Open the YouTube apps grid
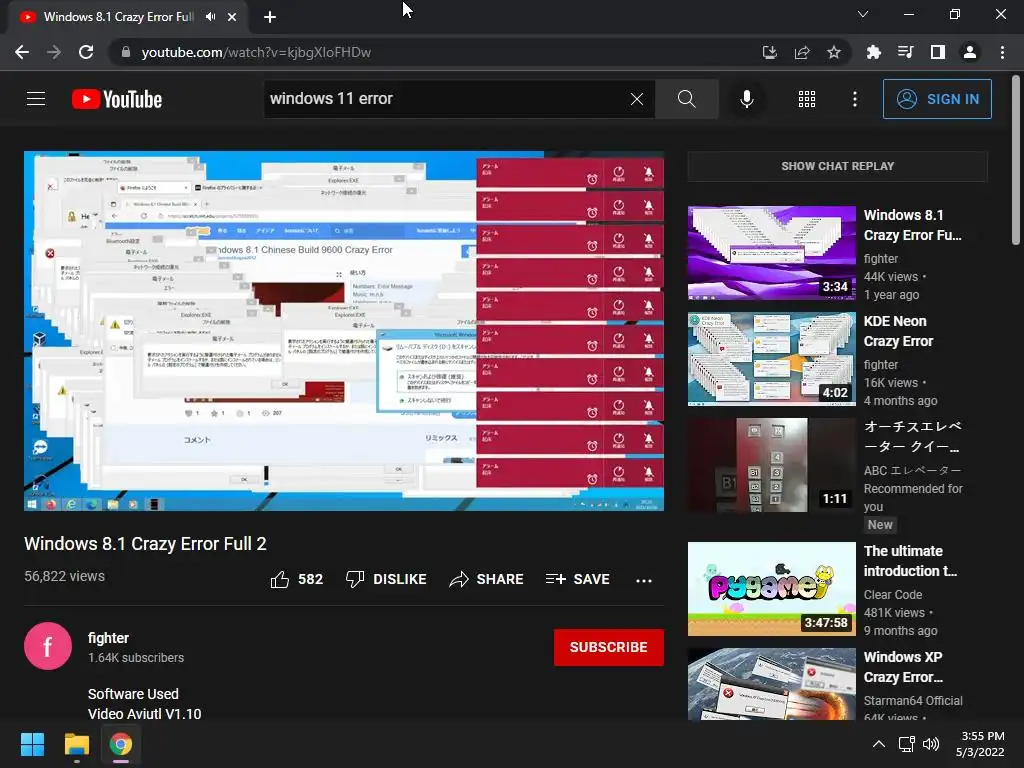1024x768 pixels. coord(807,99)
